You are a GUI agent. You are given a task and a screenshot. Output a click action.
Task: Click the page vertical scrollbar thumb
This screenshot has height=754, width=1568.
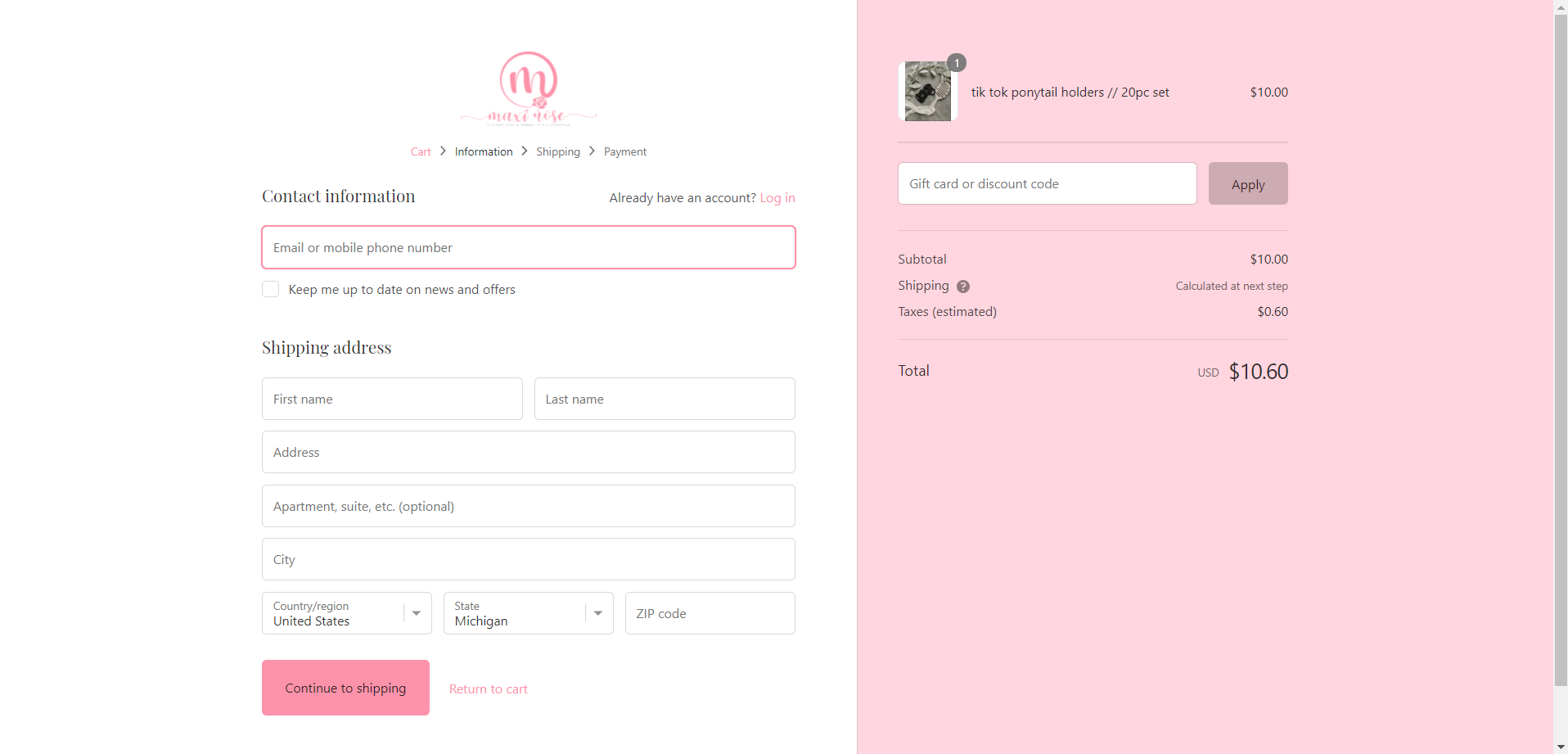(1560, 344)
